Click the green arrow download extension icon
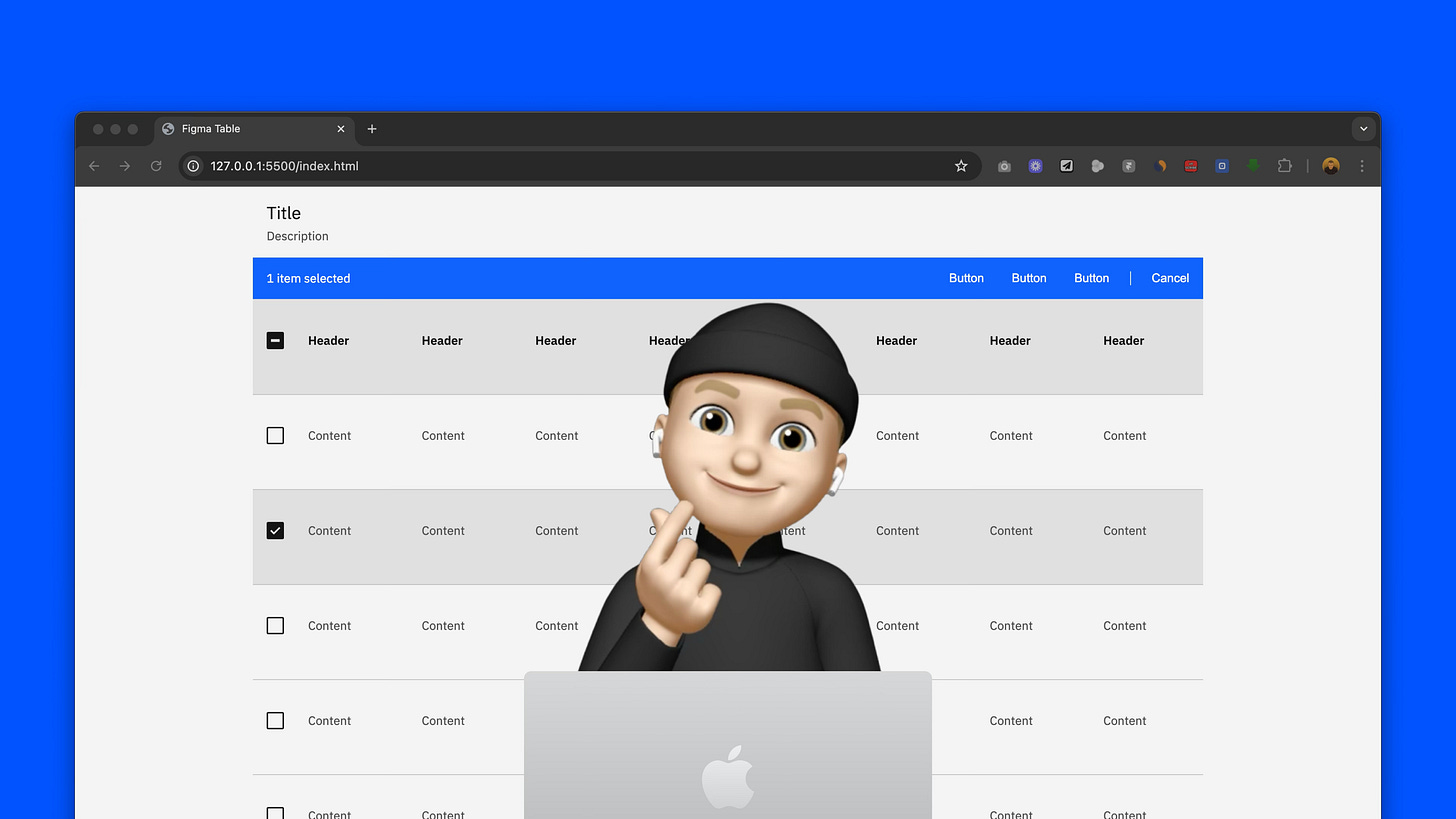 pos(1253,166)
